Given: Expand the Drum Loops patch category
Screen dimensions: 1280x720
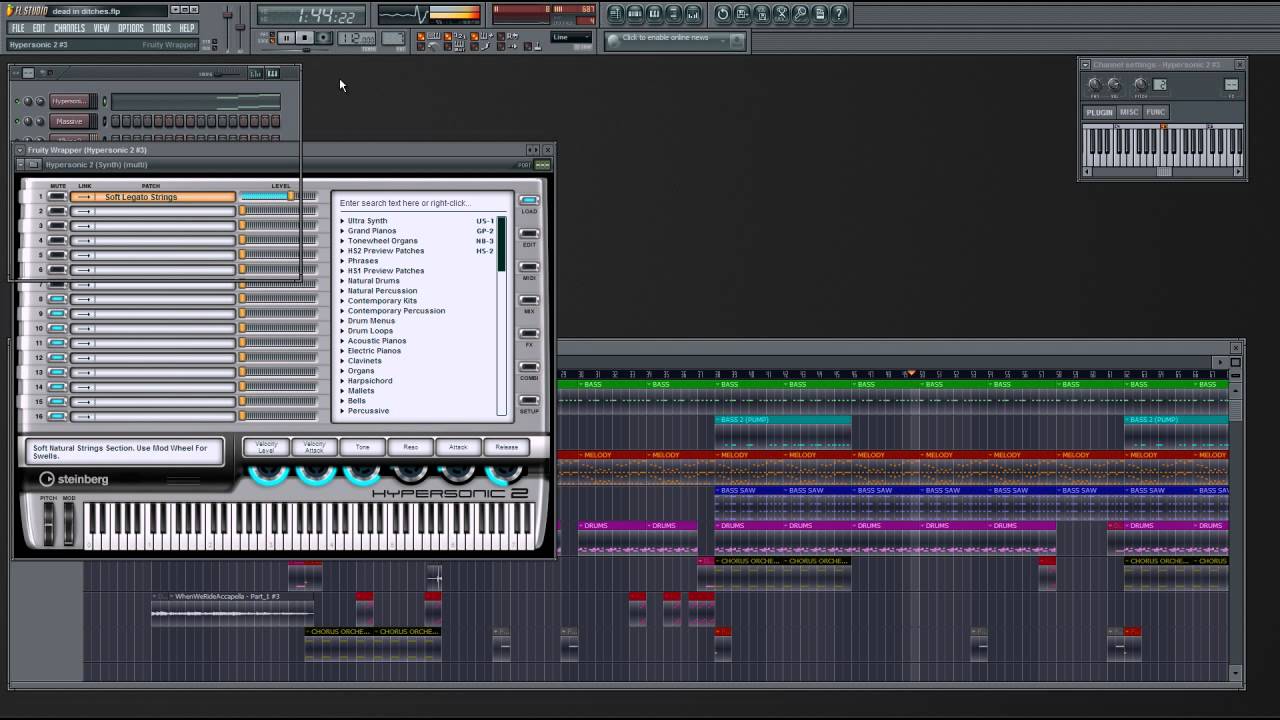Looking at the screenshot, I should pos(342,331).
